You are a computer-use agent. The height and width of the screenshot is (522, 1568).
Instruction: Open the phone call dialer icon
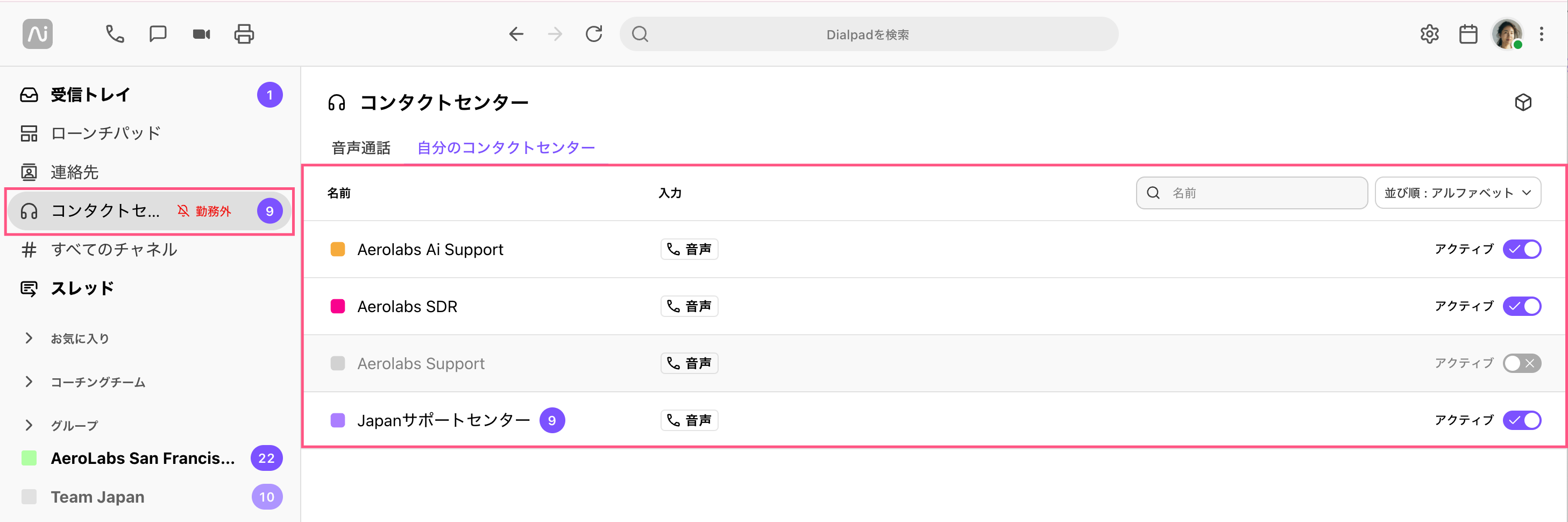pos(115,34)
